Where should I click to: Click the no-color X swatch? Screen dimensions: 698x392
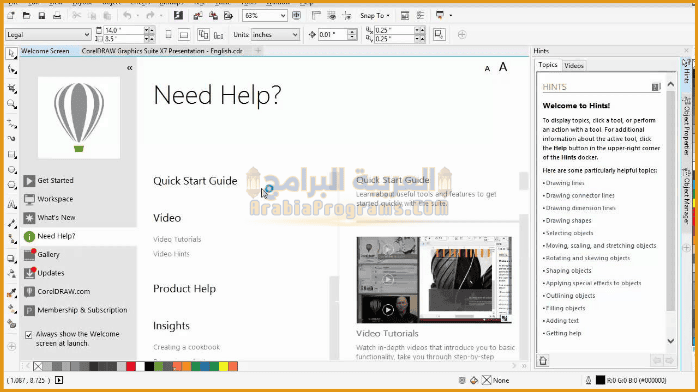click(38, 366)
